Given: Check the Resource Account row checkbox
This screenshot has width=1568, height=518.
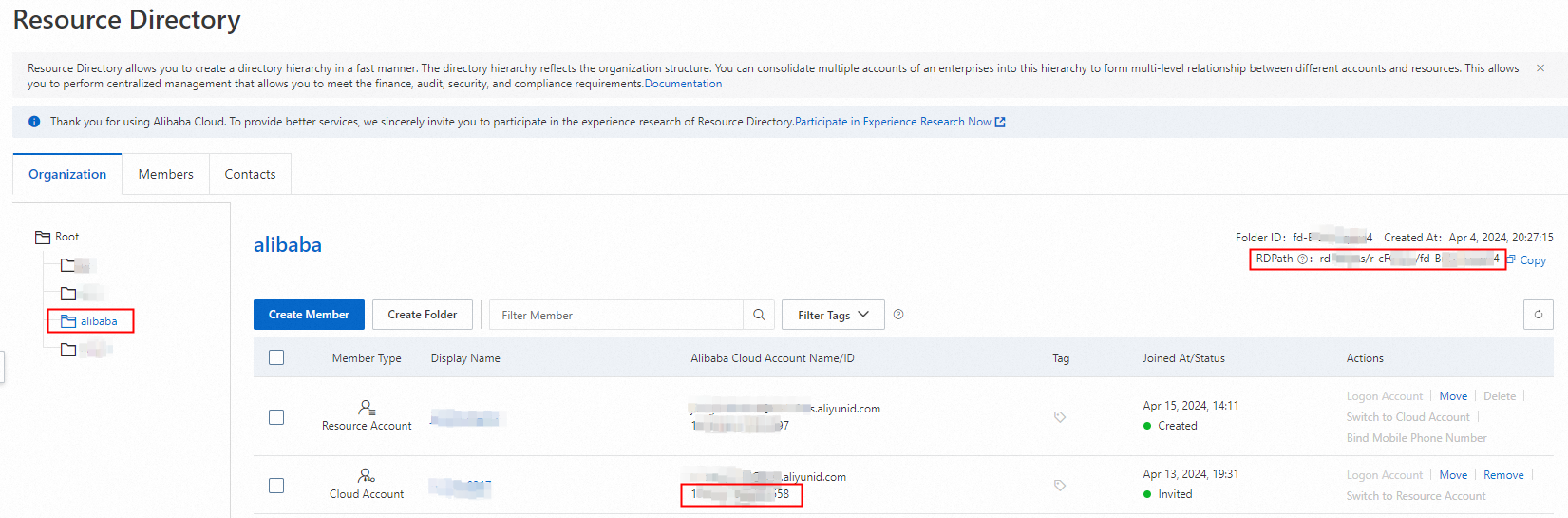Looking at the screenshot, I should [x=276, y=417].
